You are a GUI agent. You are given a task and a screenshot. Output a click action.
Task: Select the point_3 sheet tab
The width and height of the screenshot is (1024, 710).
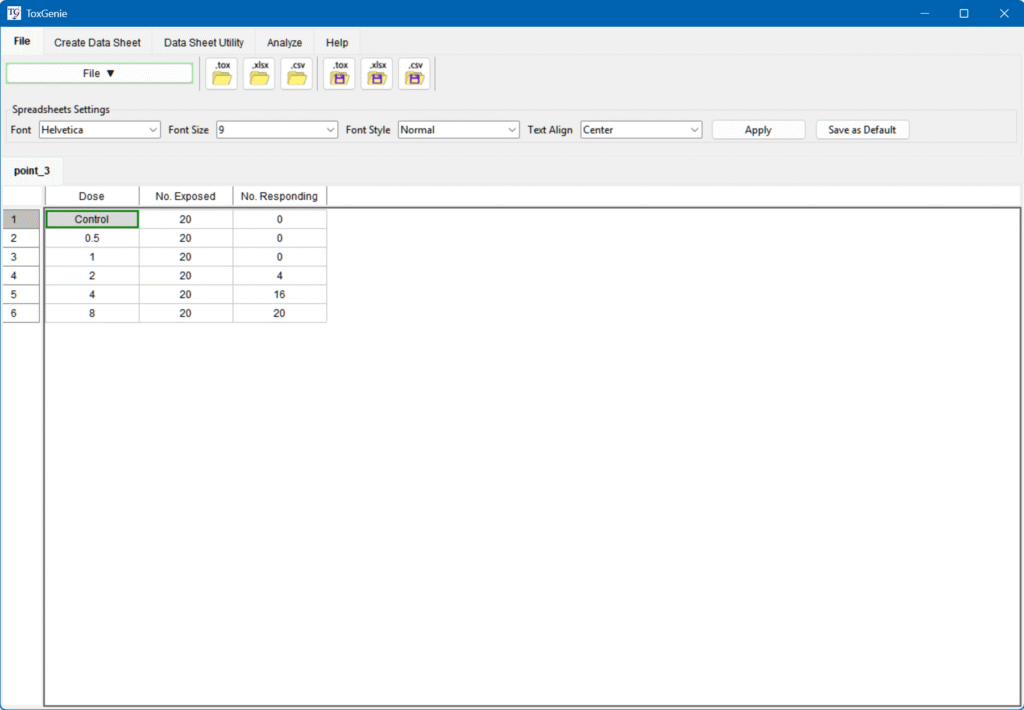(32, 171)
